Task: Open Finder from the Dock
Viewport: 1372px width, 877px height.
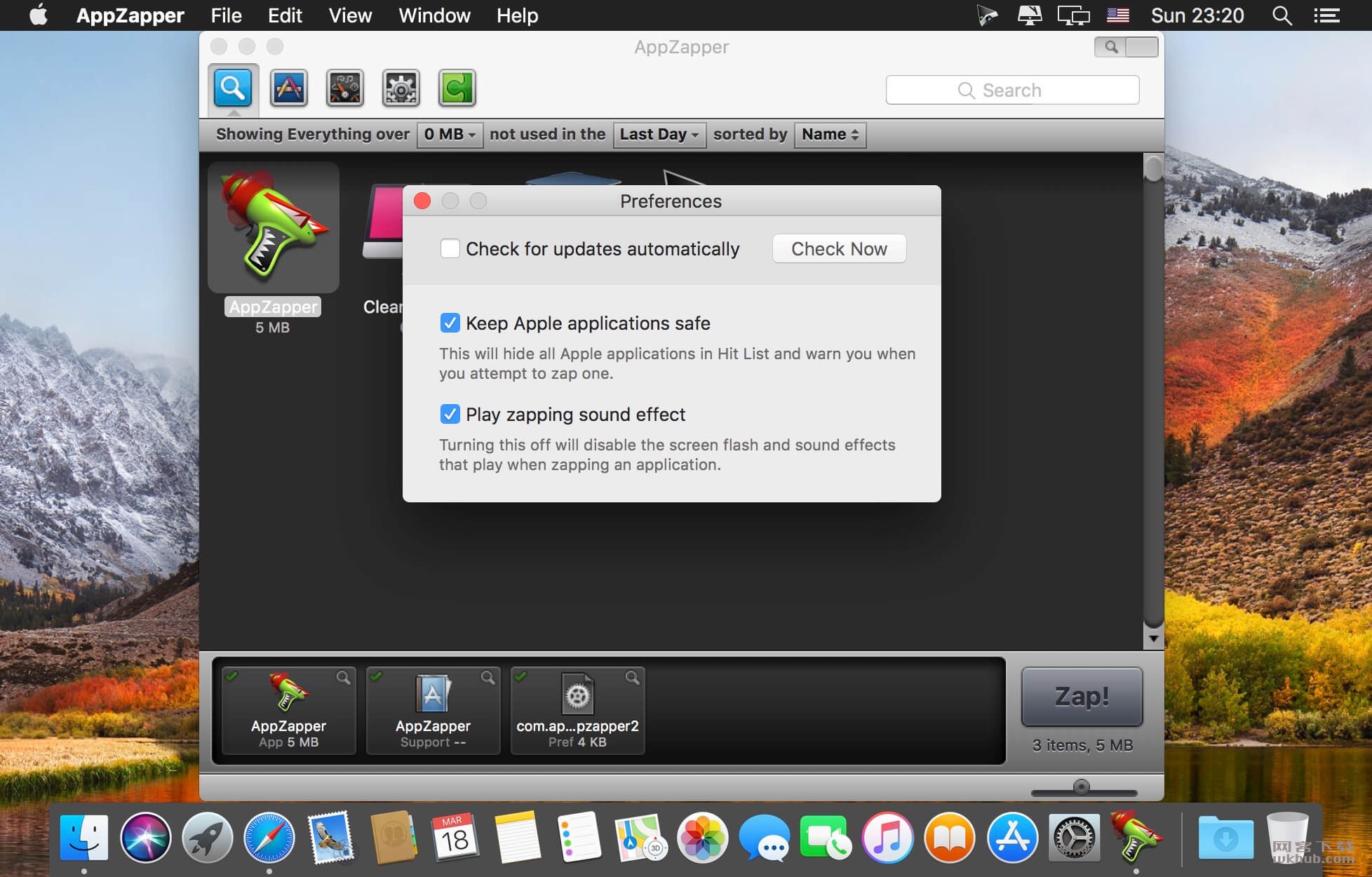Action: click(x=84, y=838)
